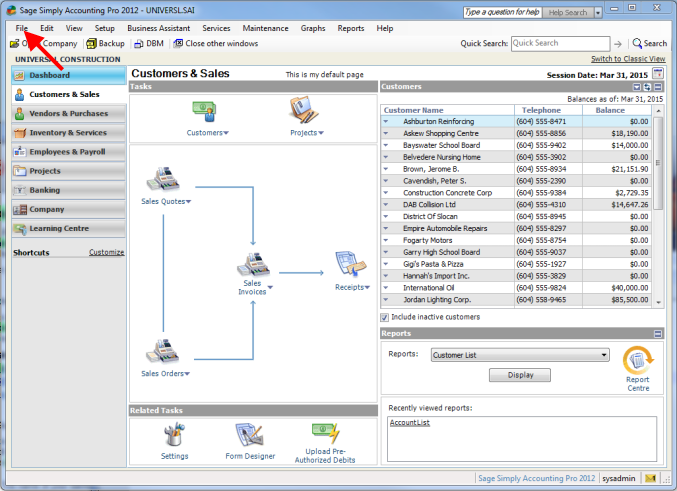Screen dimensions: 677x491
Task: Expand the Sales Invoices dropdown arrow
Action: coord(270,287)
